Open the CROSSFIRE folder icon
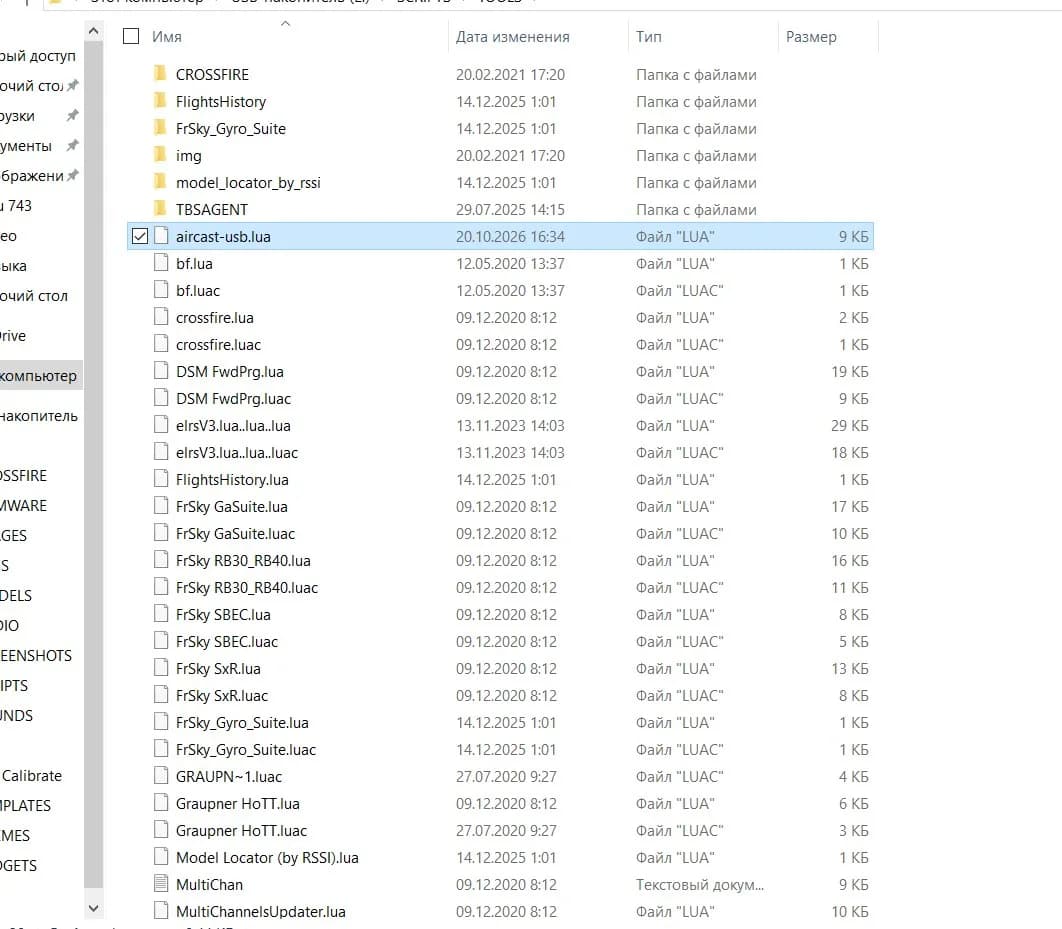 click(161, 74)
